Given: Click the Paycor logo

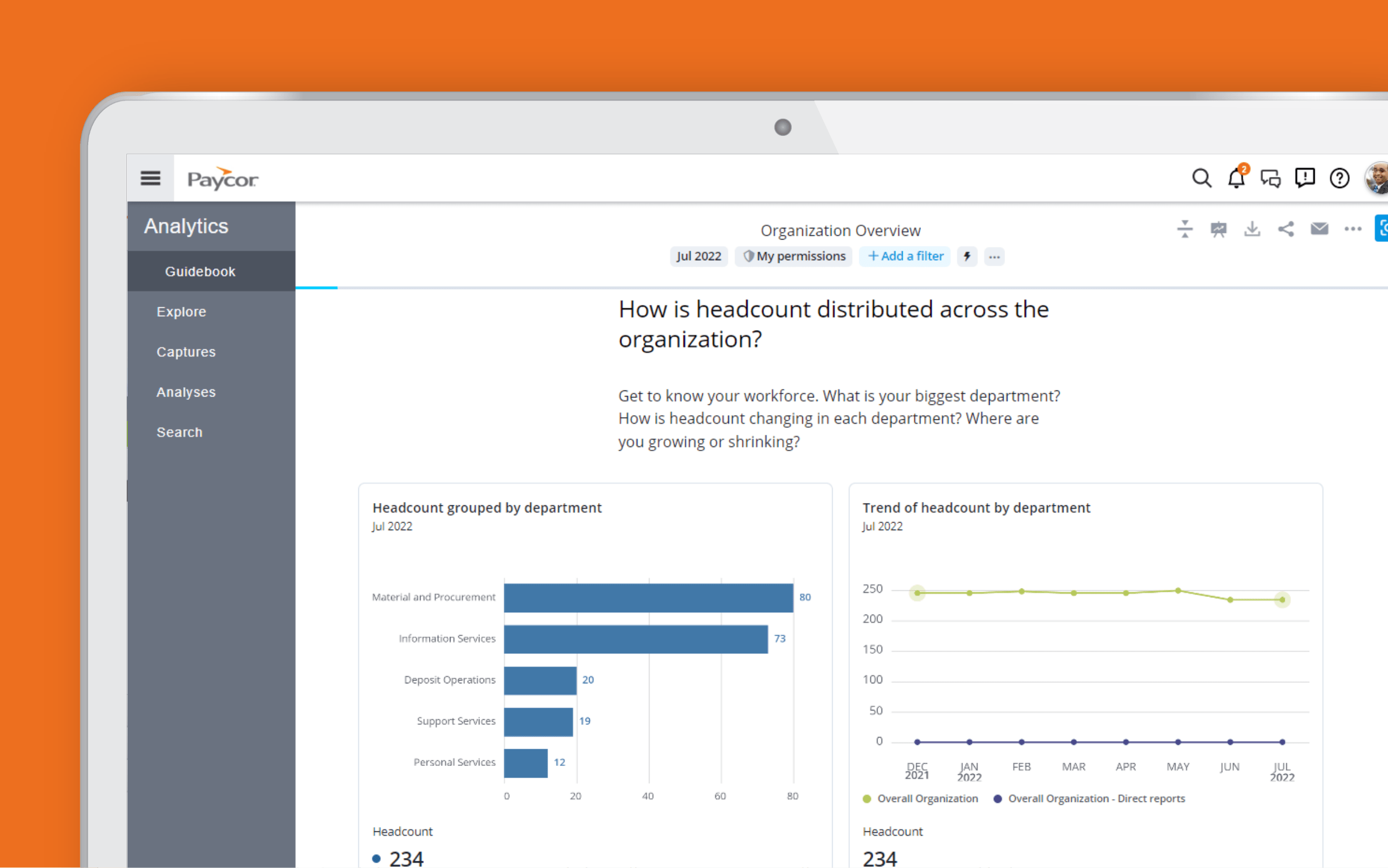Looking at the screenshot, I should [222, 179].
